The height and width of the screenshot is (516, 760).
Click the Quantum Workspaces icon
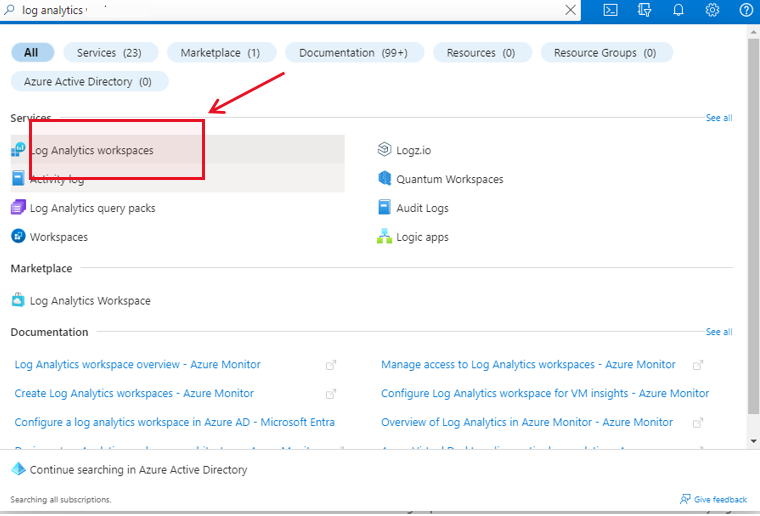point(384,178)
